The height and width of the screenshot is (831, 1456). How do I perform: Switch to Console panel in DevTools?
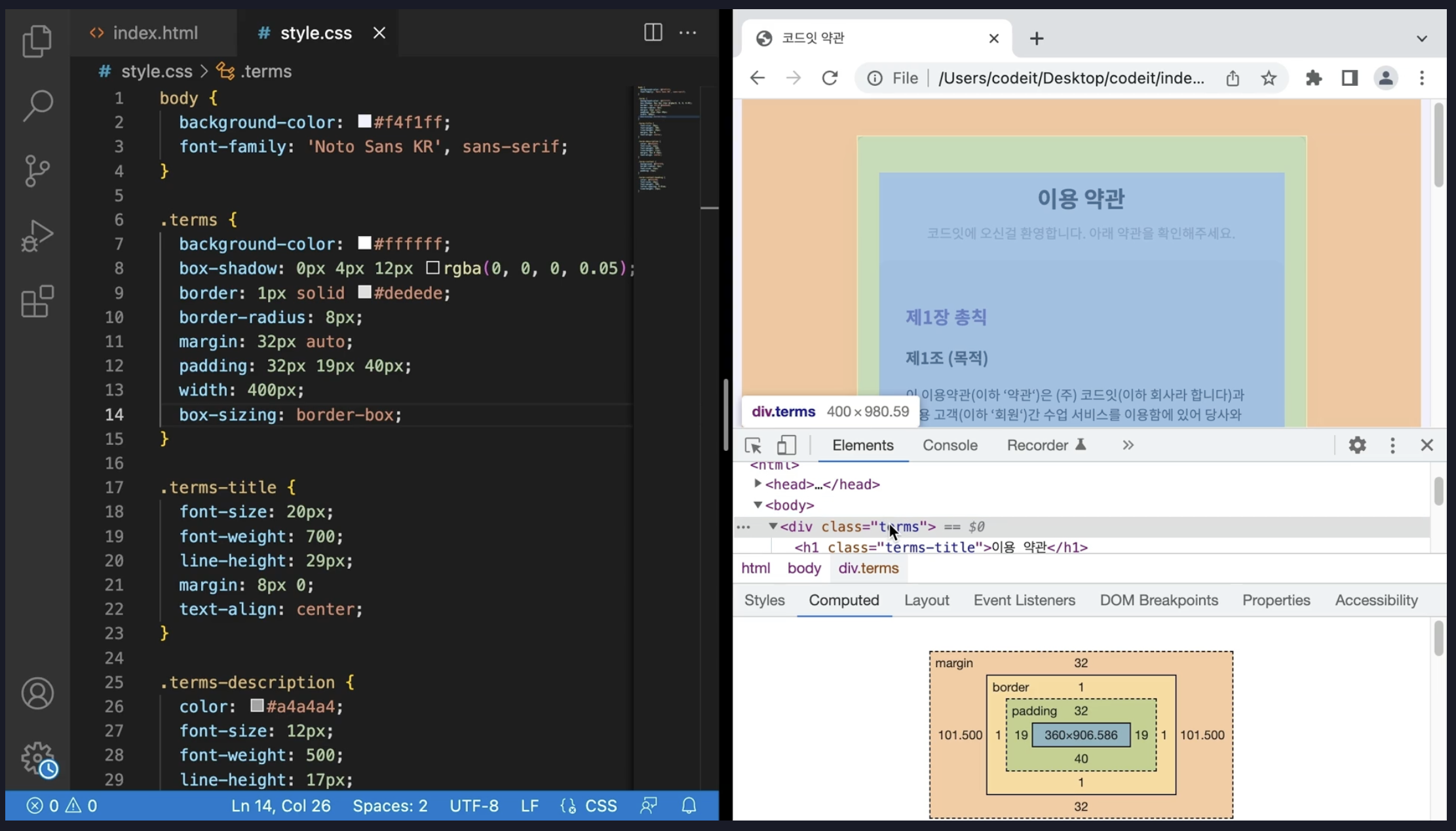click(949, 445)
